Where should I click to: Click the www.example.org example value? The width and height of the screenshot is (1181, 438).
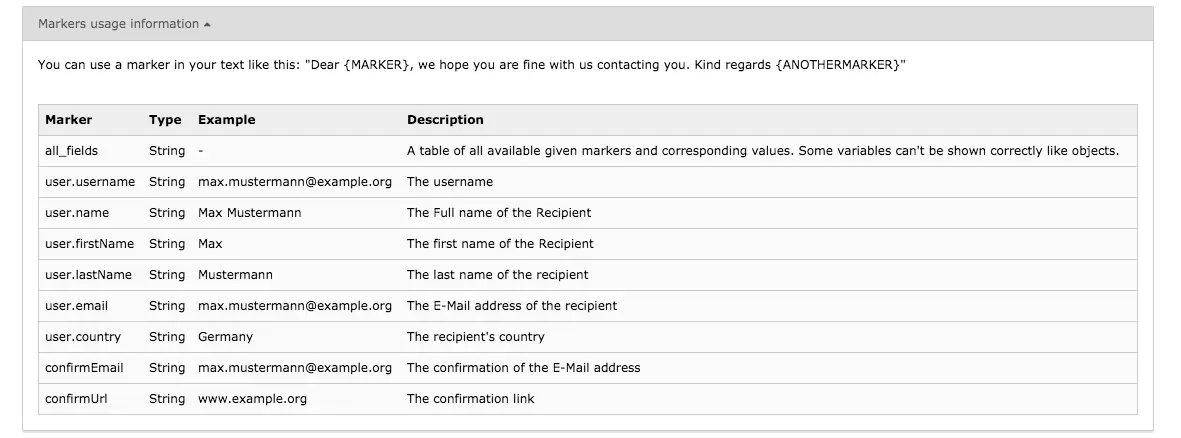(252, 399)
